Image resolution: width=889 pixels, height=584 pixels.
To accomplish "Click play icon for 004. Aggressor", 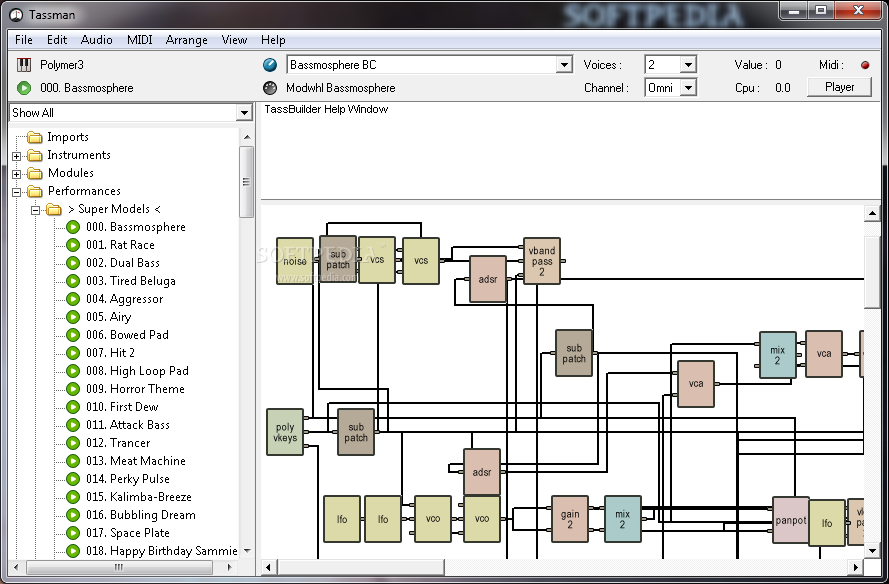I will point(73,299).
